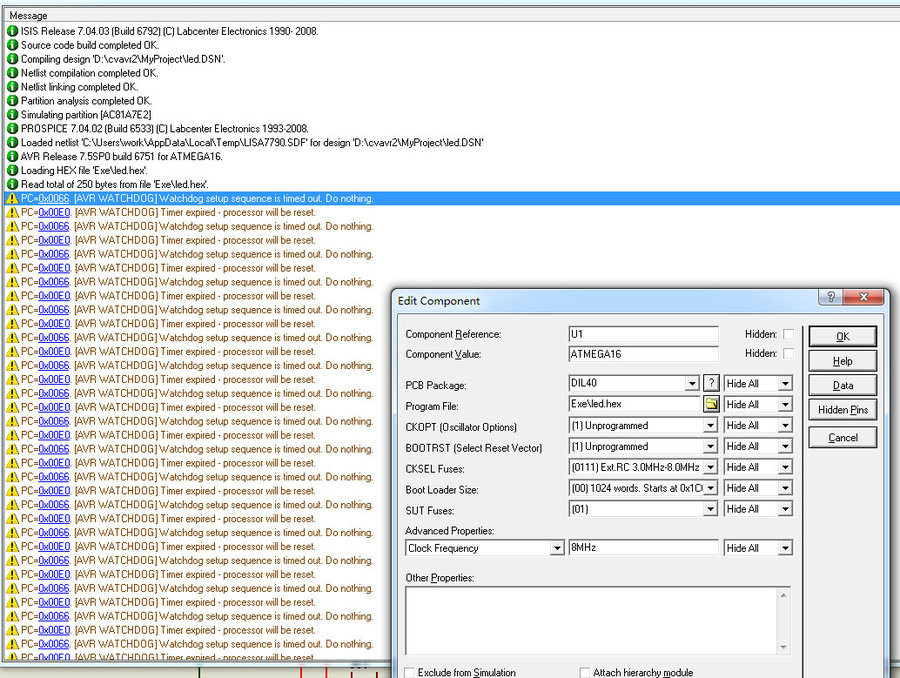This screenshot has width=900, height=678.
Task: Click the PCB Package question mark button
Action: 711,383
